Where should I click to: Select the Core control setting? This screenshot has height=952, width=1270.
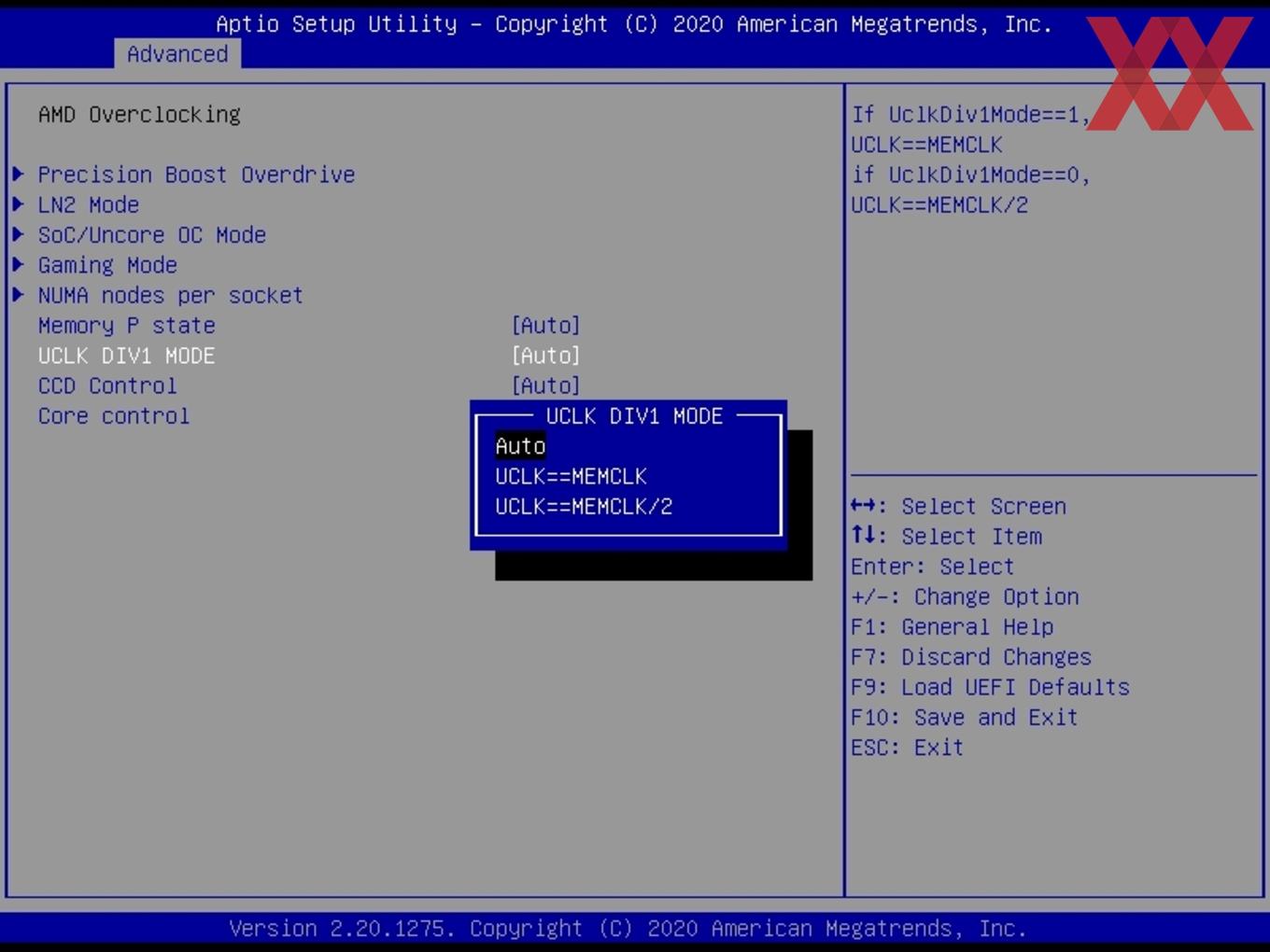(x=114, y=416)
